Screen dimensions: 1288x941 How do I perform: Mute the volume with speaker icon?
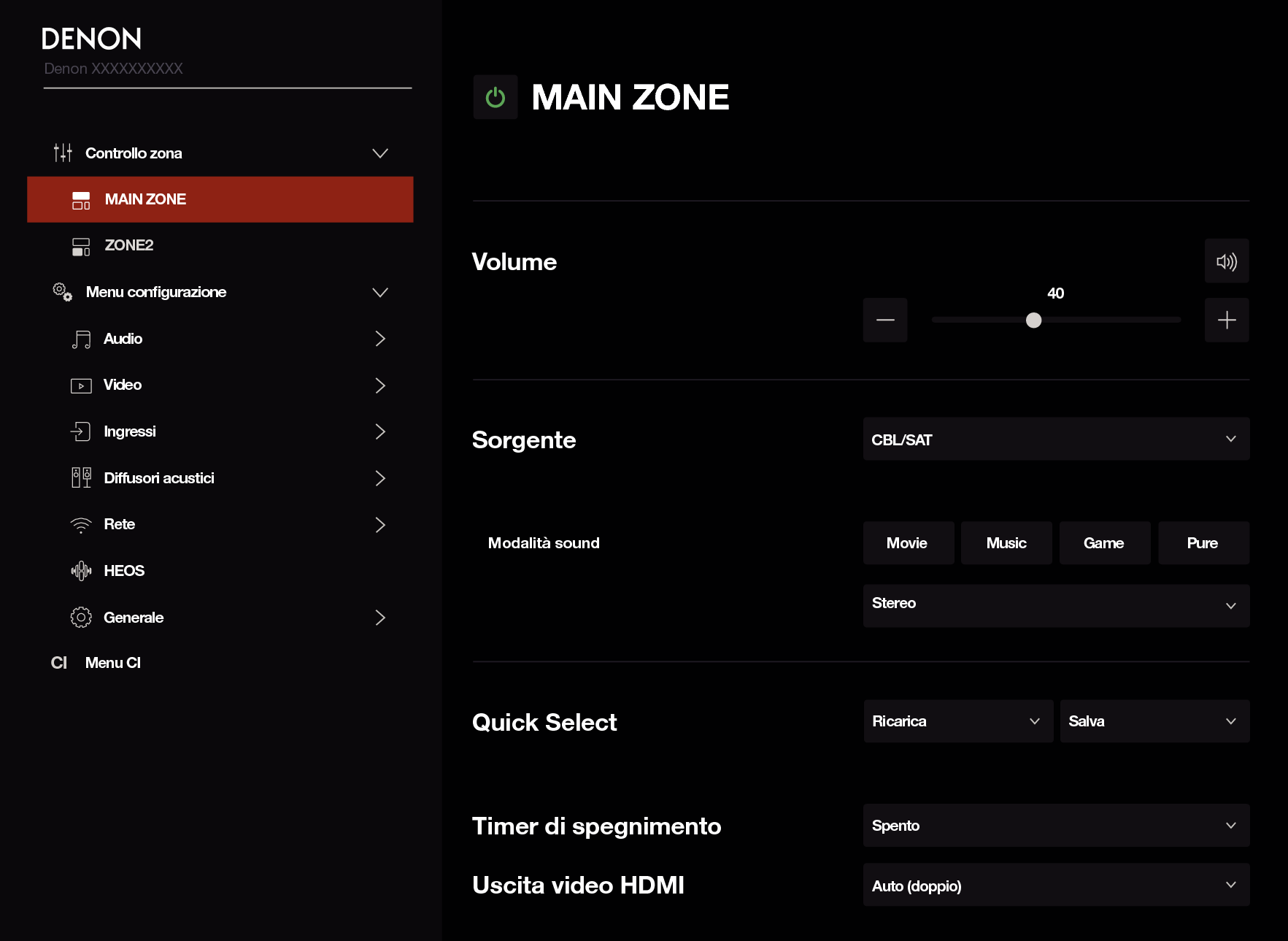1226,261
